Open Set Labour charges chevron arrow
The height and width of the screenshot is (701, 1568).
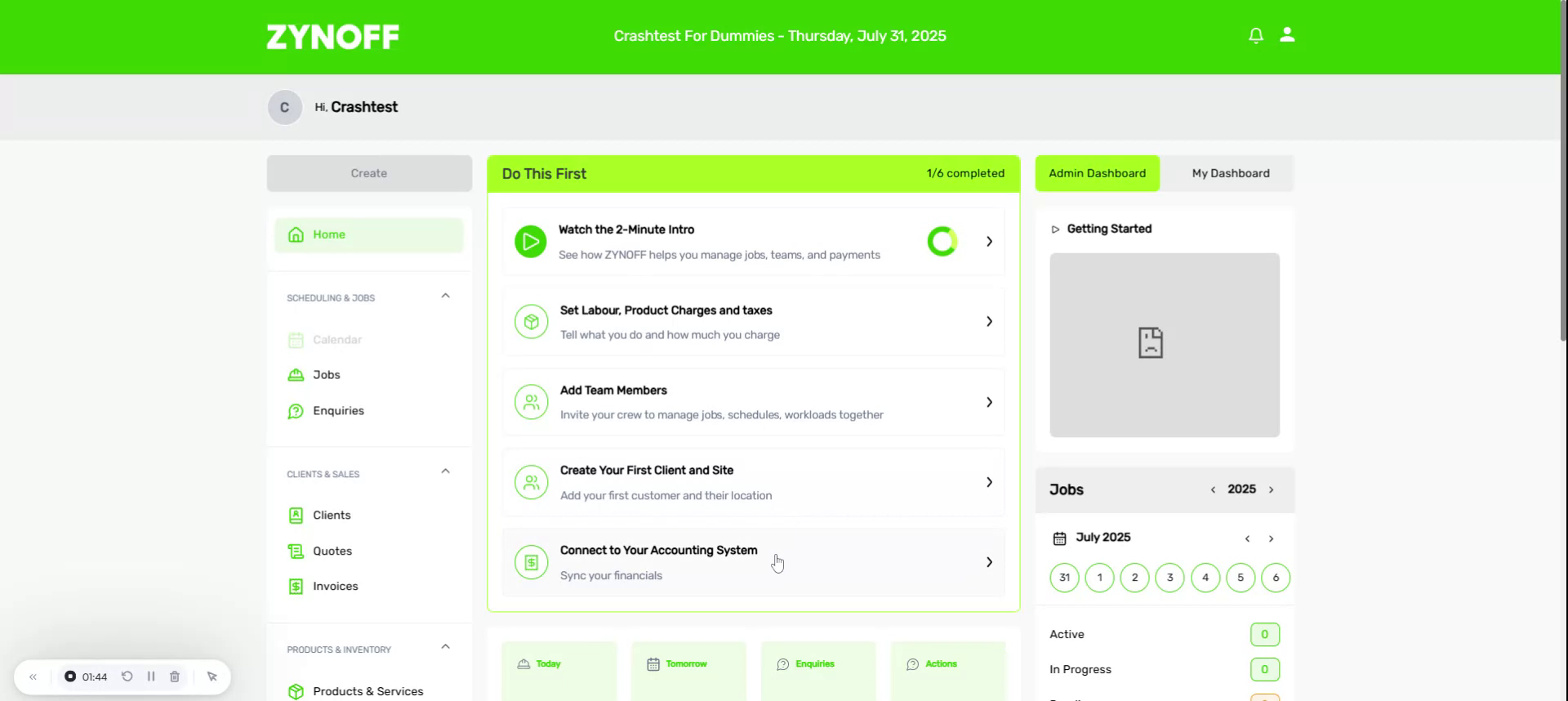coord(989,322)
